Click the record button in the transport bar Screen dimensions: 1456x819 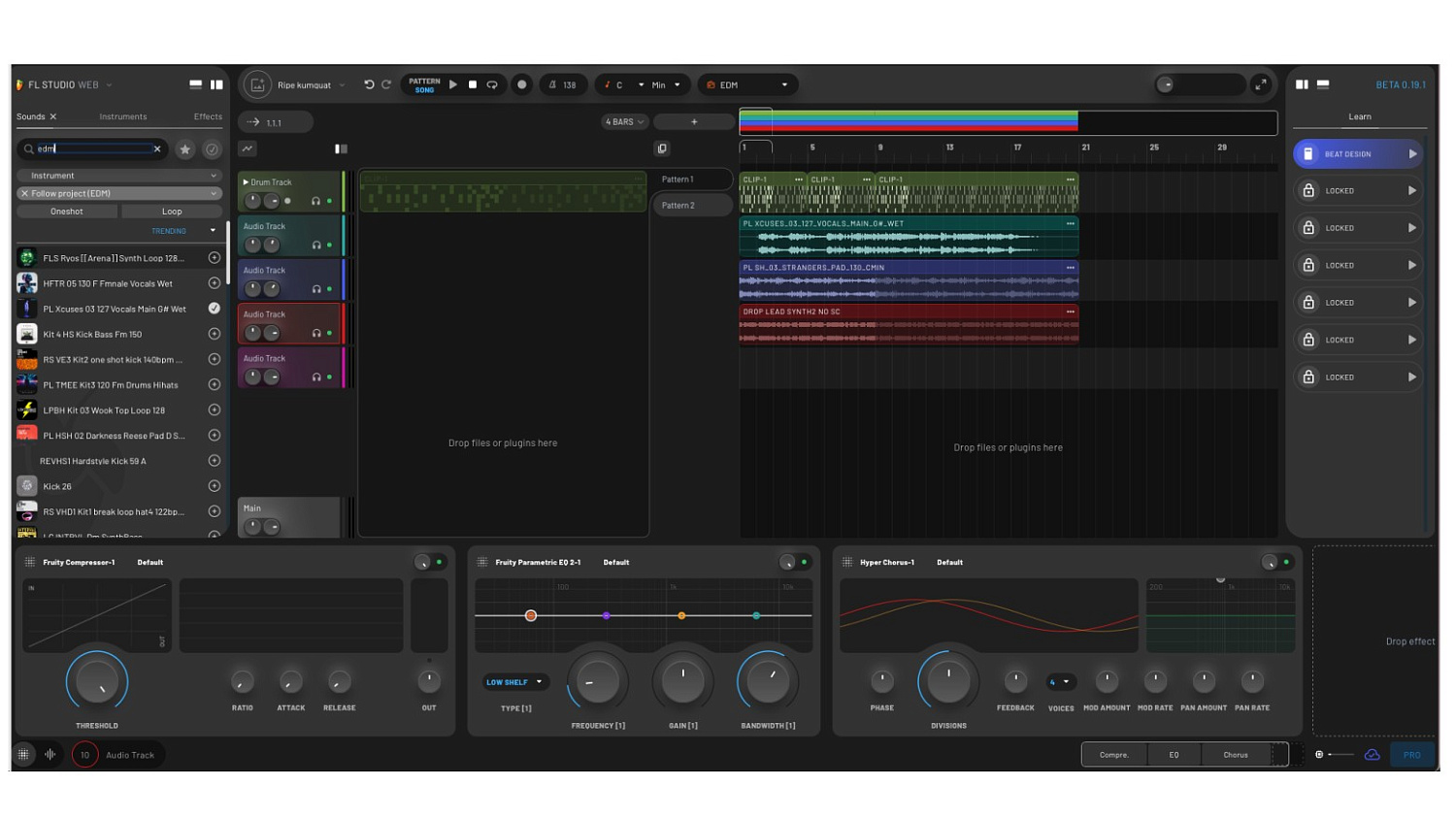[521, 84]
